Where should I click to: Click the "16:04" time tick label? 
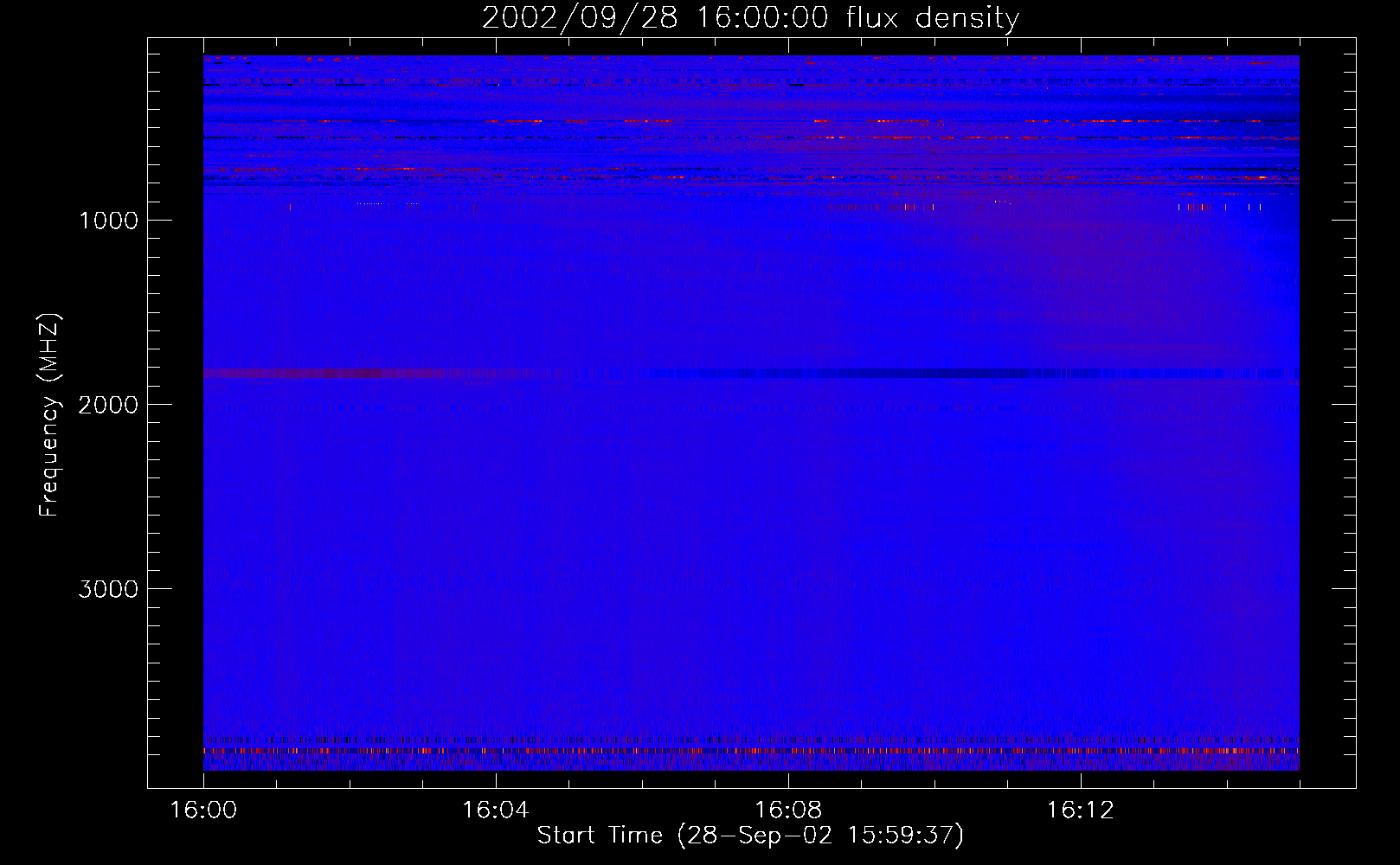pos(495,811)
